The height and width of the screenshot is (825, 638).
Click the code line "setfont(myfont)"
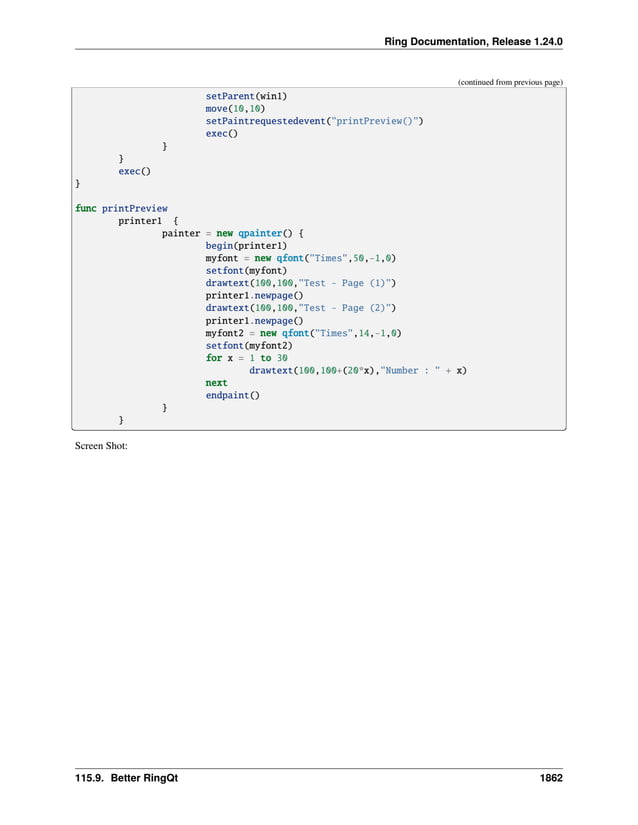[x=246, y=270]
